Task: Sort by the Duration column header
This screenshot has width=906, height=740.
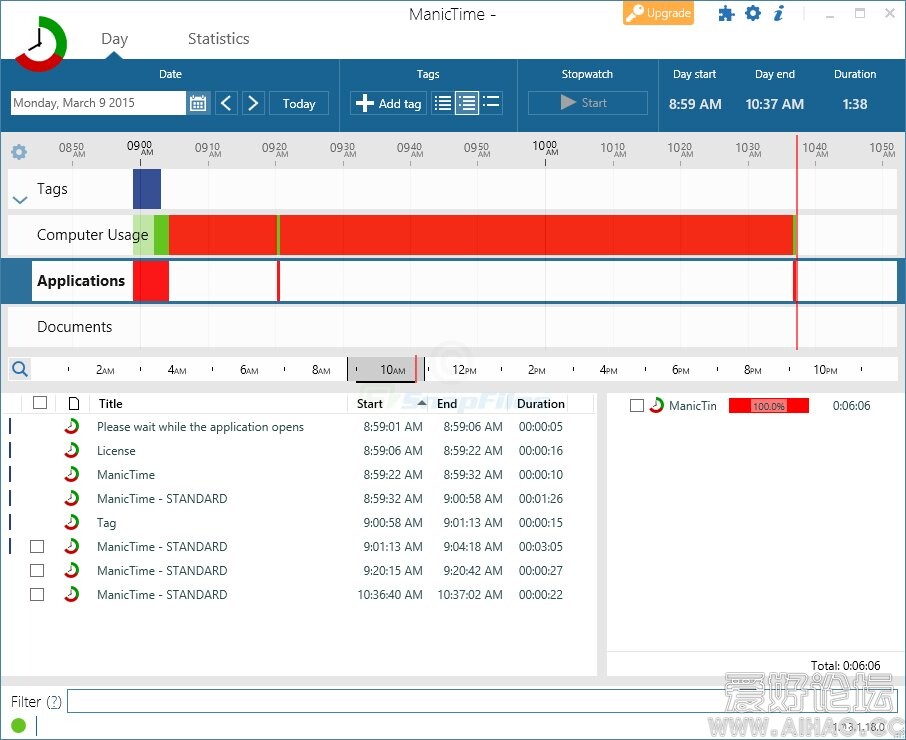Action: [x=541, y=404]
